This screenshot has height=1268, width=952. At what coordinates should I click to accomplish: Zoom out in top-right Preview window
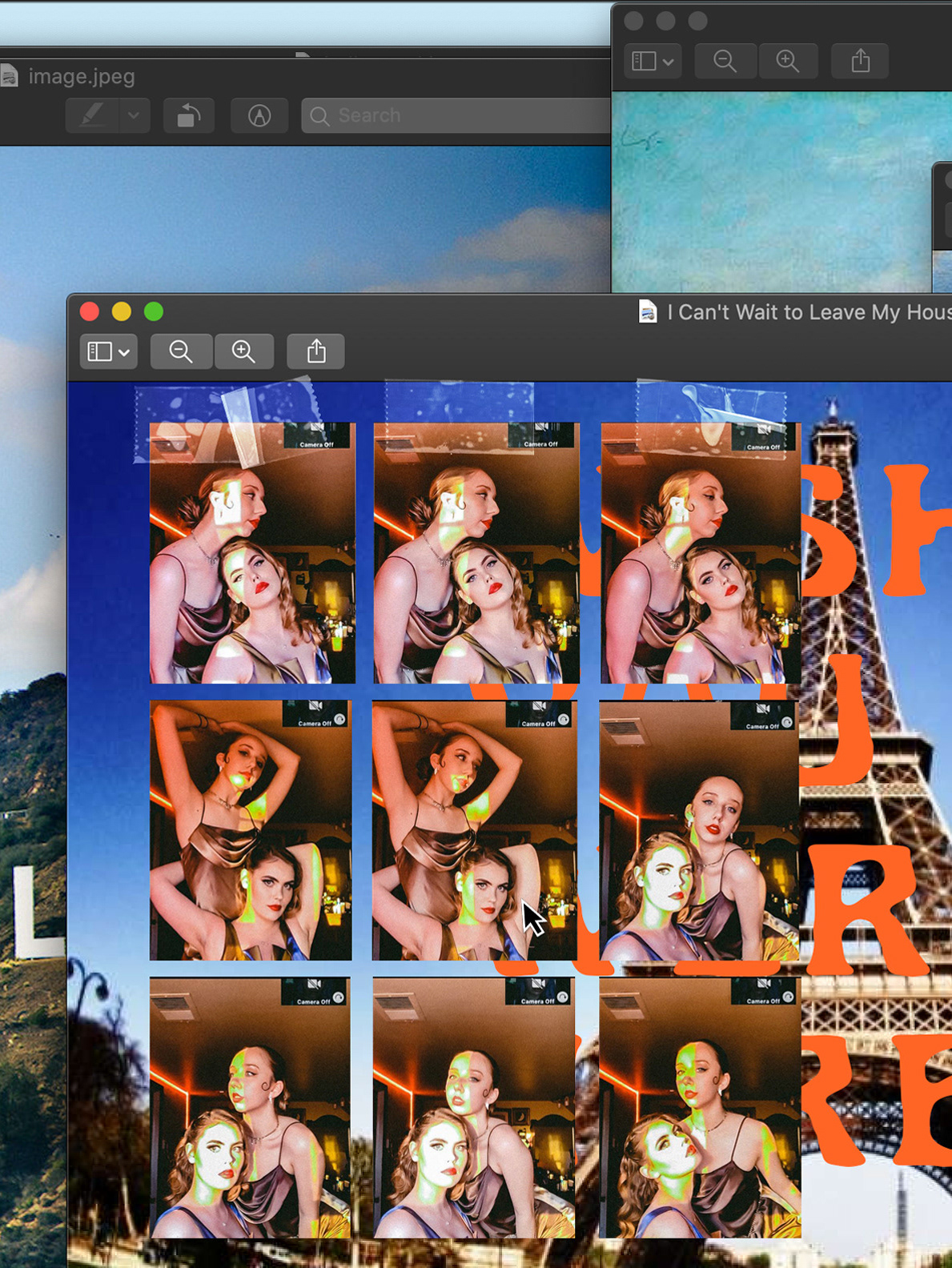coord(725,61)
